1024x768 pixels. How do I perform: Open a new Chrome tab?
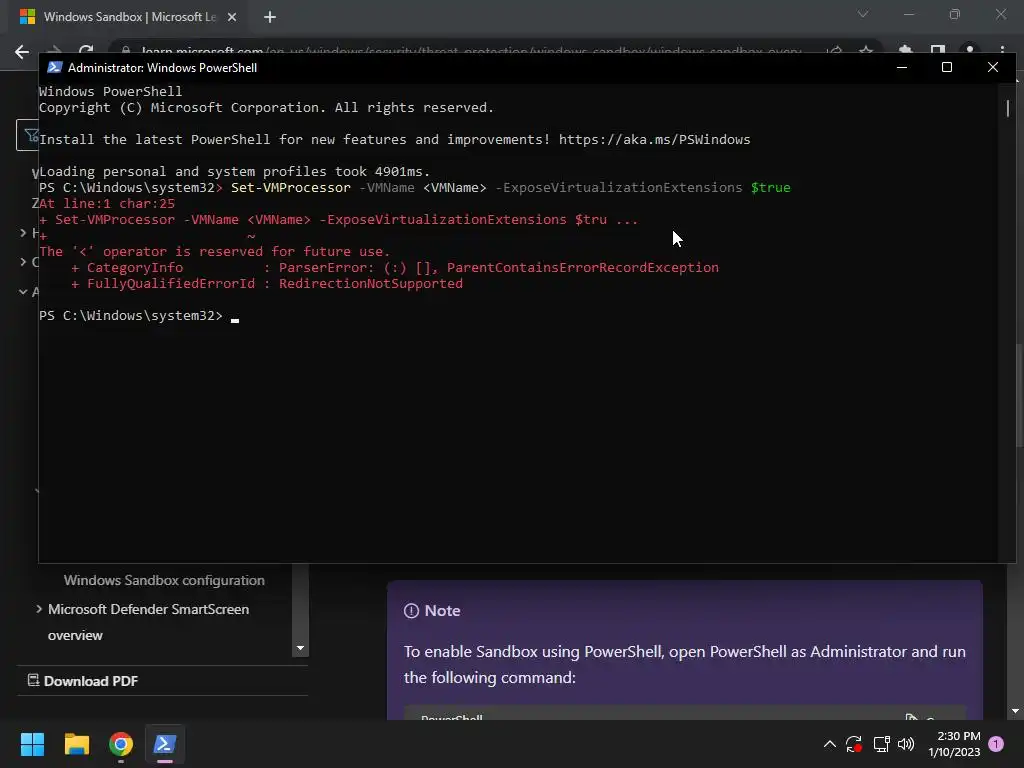(270, 17)
